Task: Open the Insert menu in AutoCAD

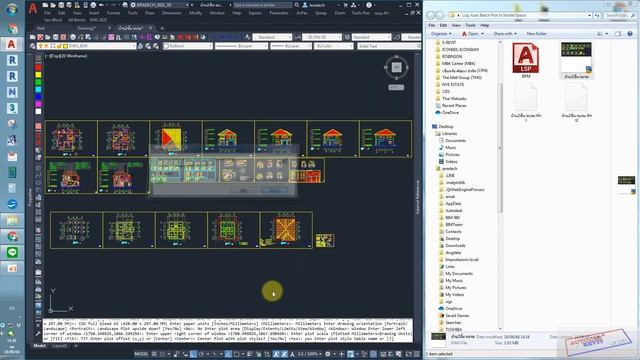Action: point(94,13)
